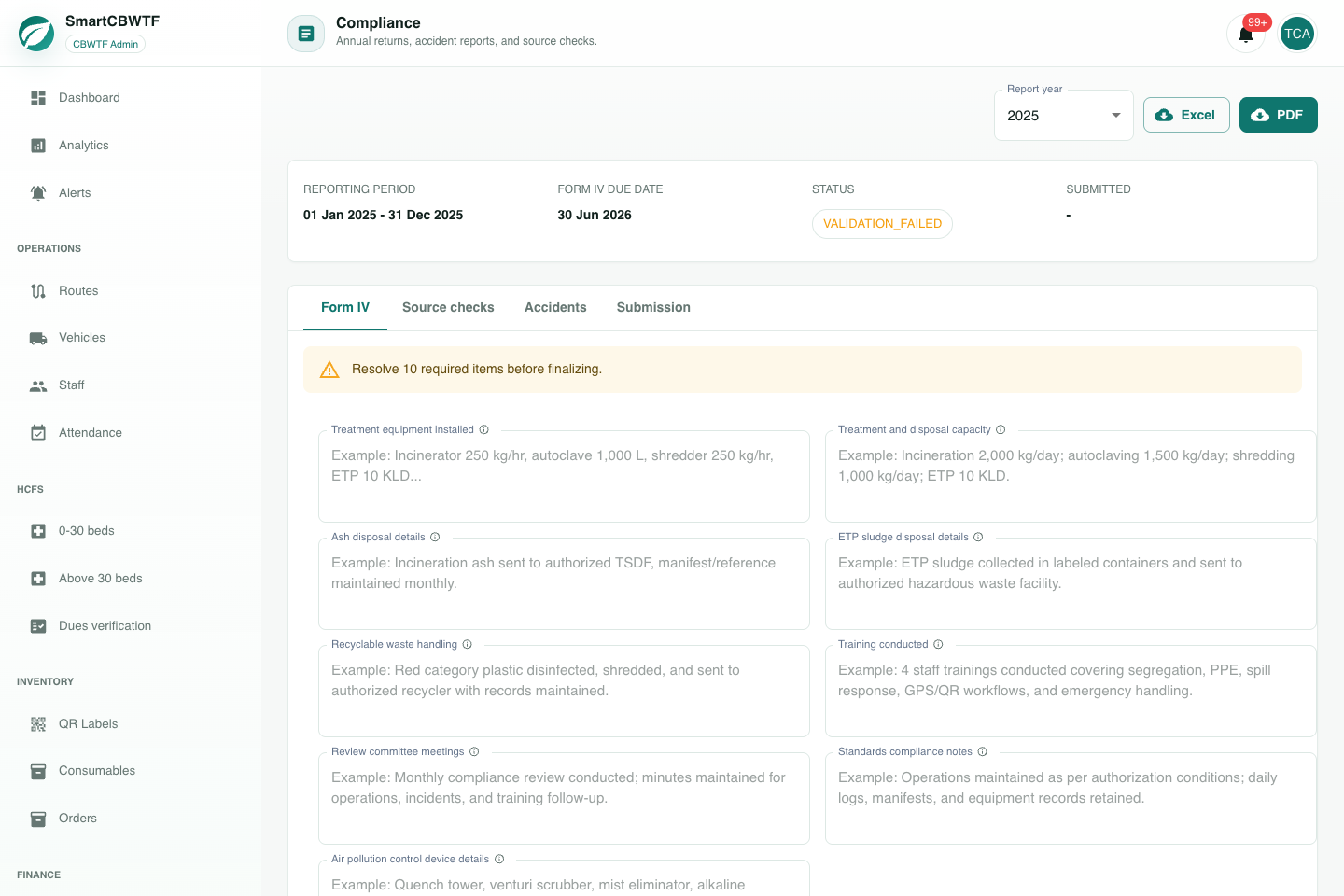Show info for Ash disposal details
Image resolution: width=1344 pixels, height=896 pixels.
[x=435, y=538]
